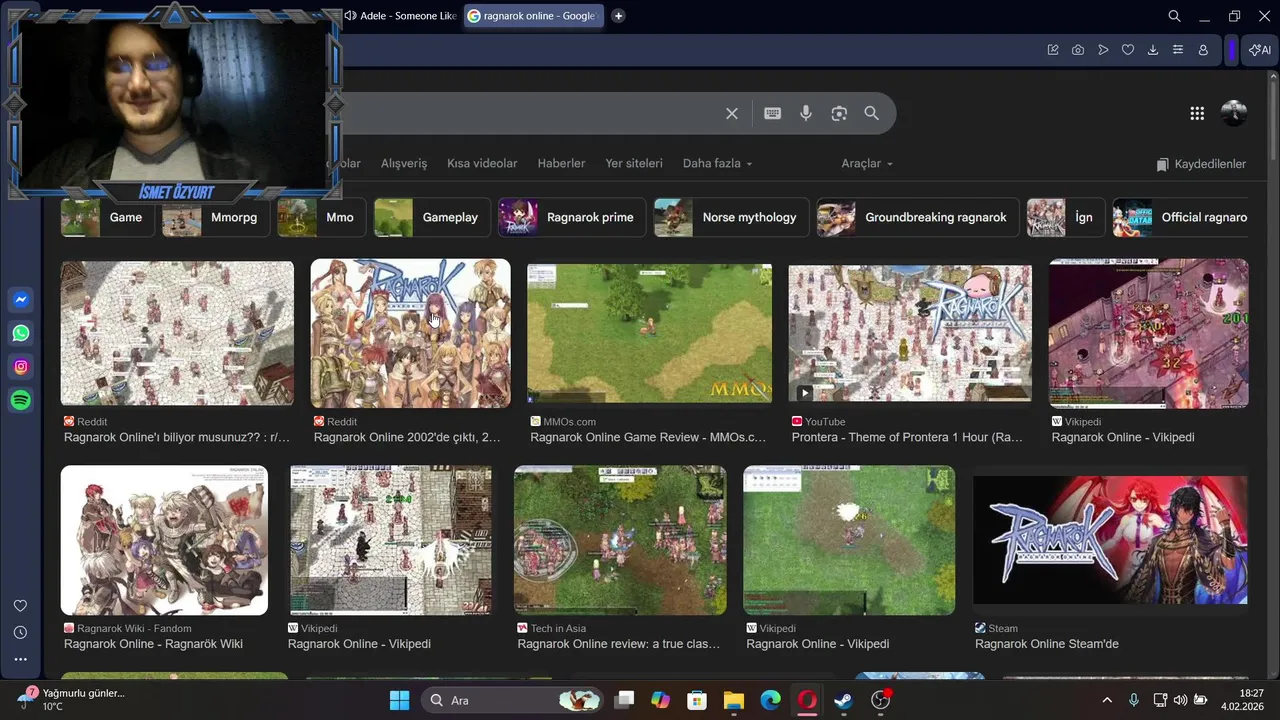Submit search with magnifier icon
The height and width of the screenshot is (720, 1280).
point(872,114)
